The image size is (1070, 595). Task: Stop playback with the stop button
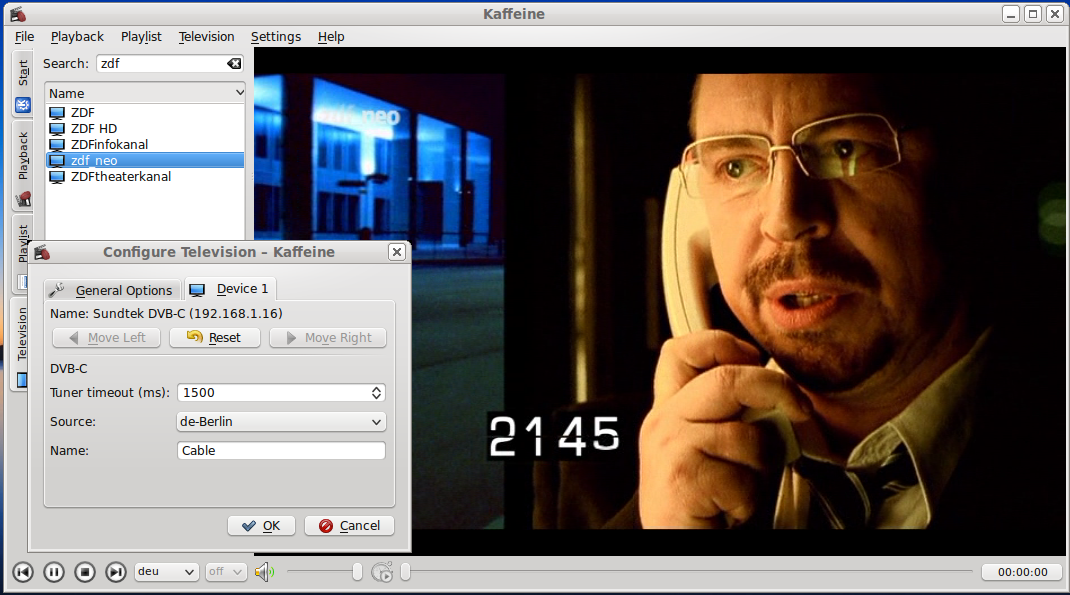tap(85, 572)
